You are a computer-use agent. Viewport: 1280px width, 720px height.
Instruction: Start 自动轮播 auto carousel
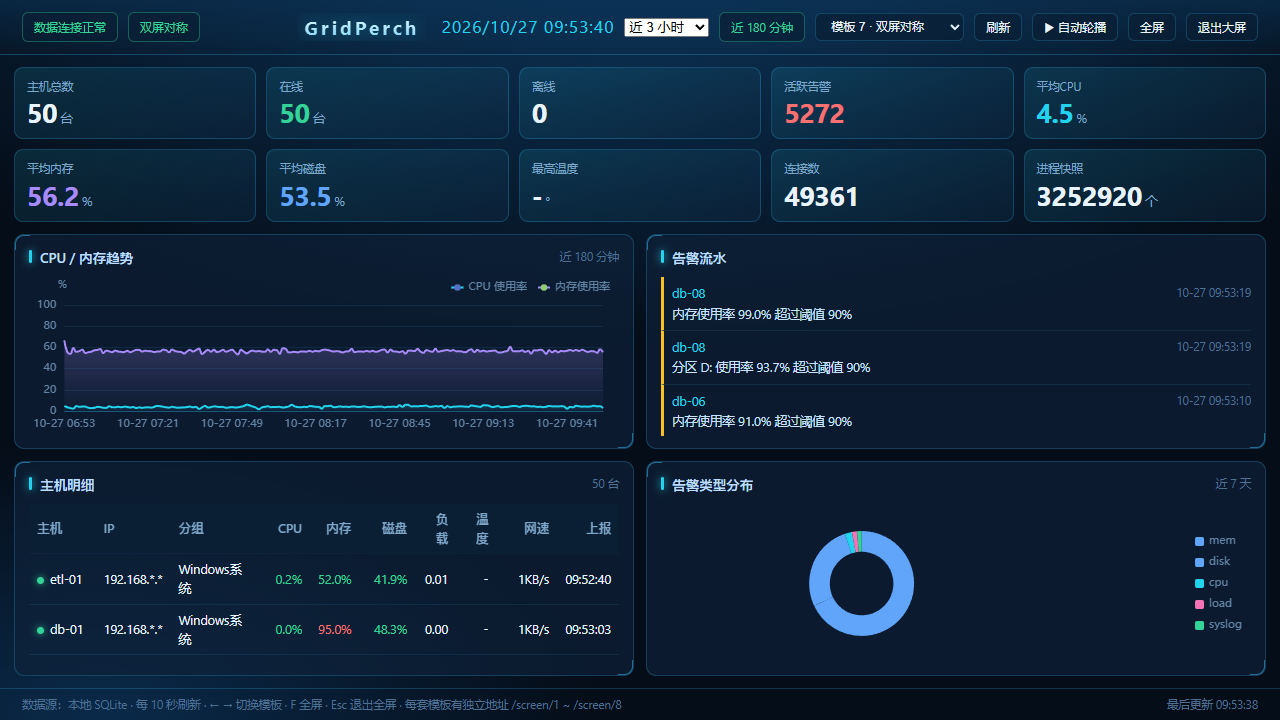pyautogui.click(x=1075, y=27)
